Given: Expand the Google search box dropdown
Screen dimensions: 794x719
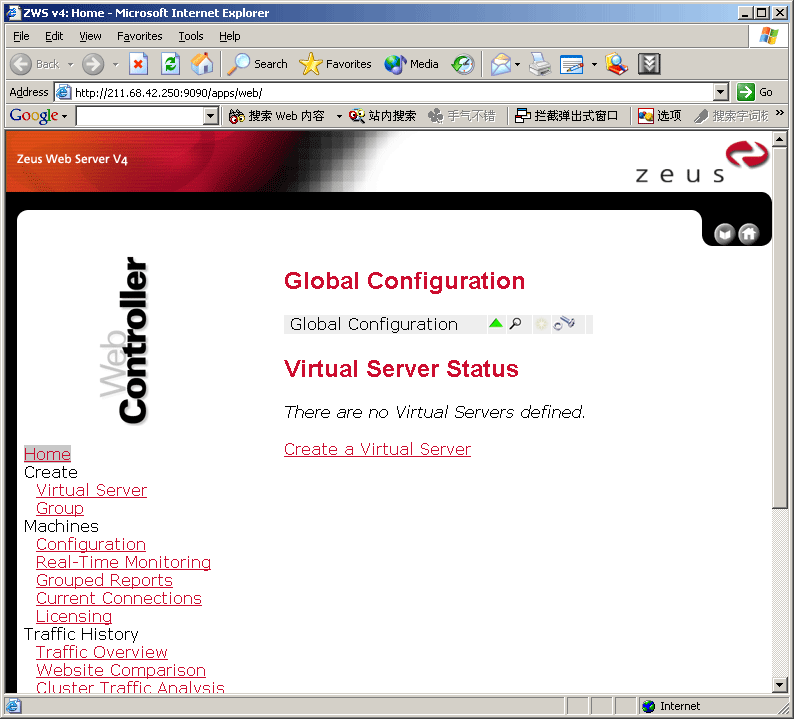Looking at the screenshot, I should pyautogui.click(x=211, y=116).
